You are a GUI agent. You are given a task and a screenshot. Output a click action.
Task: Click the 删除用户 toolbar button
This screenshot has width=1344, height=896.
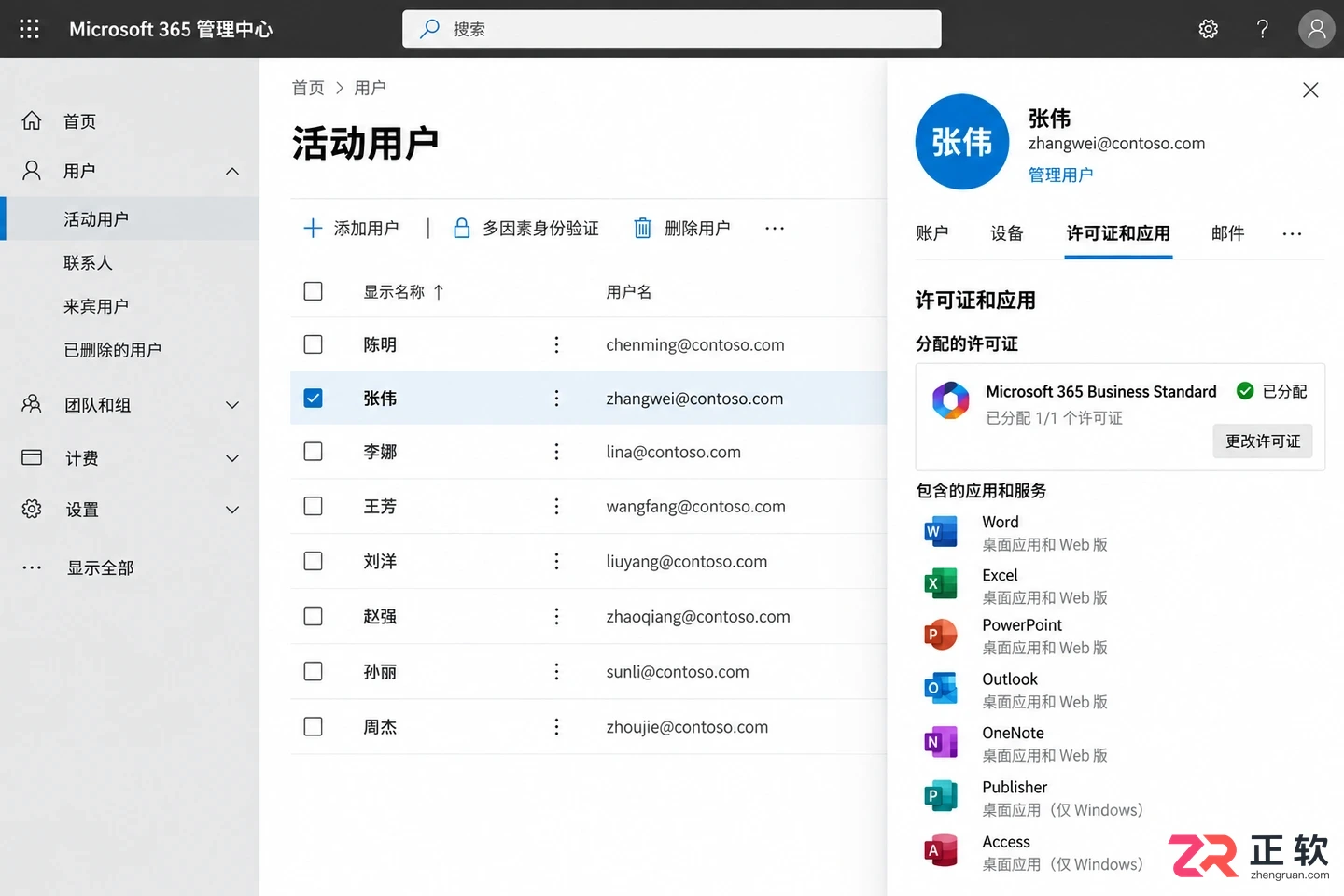tap(682, 228)
